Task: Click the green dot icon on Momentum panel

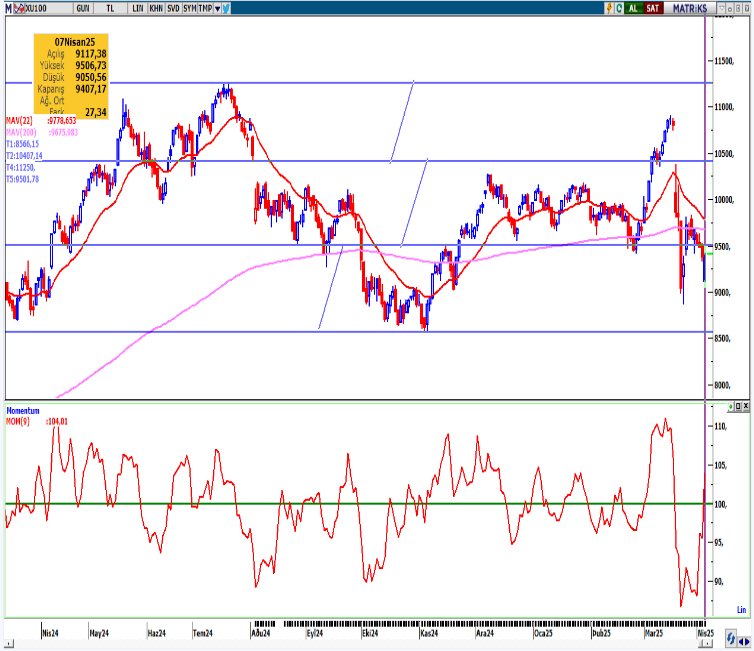Action: tap(730, 406)
